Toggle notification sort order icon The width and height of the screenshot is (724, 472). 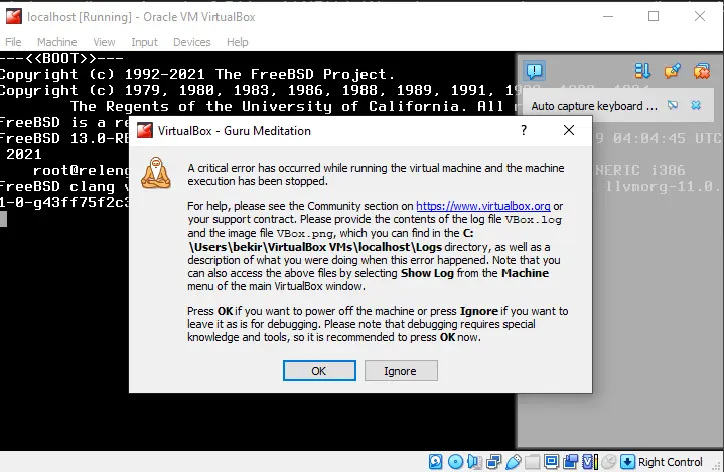[x=642, y=71]
